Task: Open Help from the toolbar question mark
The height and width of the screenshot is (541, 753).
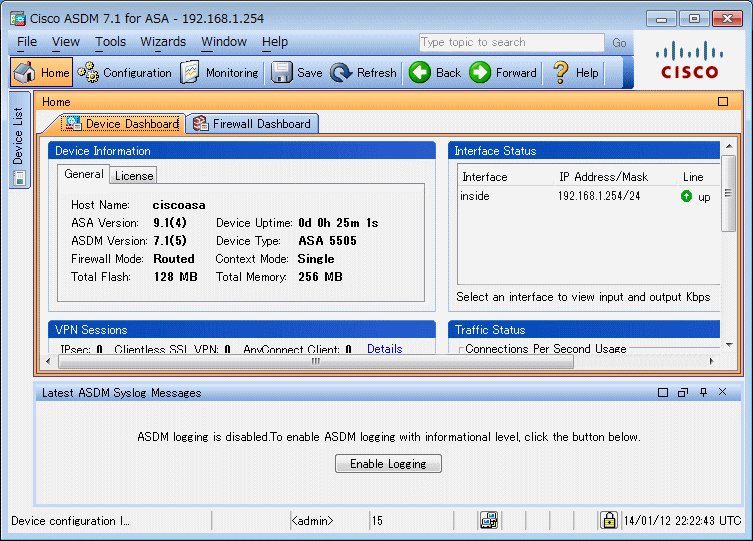Action: pyautogui.click(x=575, y=73)
